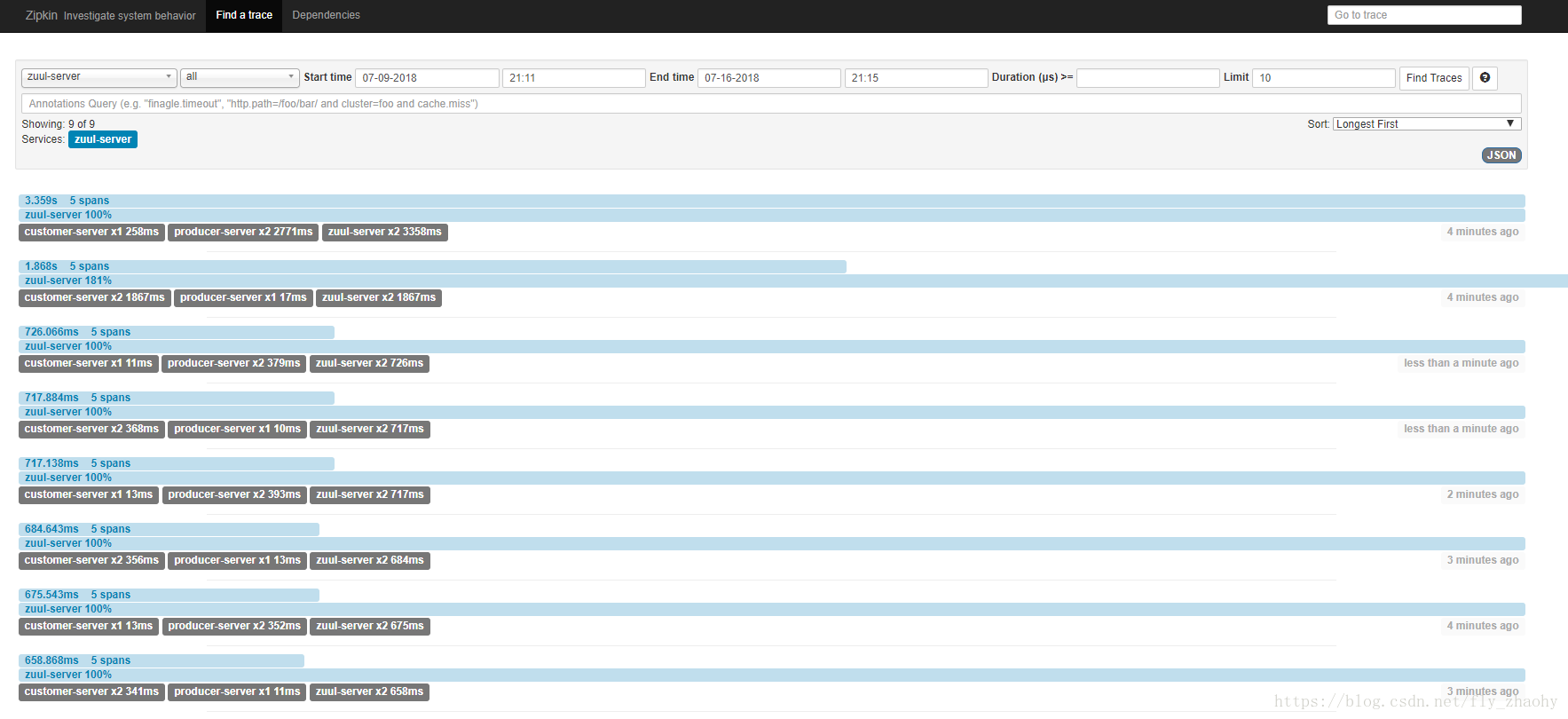The height and width of the screenshot is (719, 1568).
Task: Focus the Annotations Query field
Action: tap(771, 104)
